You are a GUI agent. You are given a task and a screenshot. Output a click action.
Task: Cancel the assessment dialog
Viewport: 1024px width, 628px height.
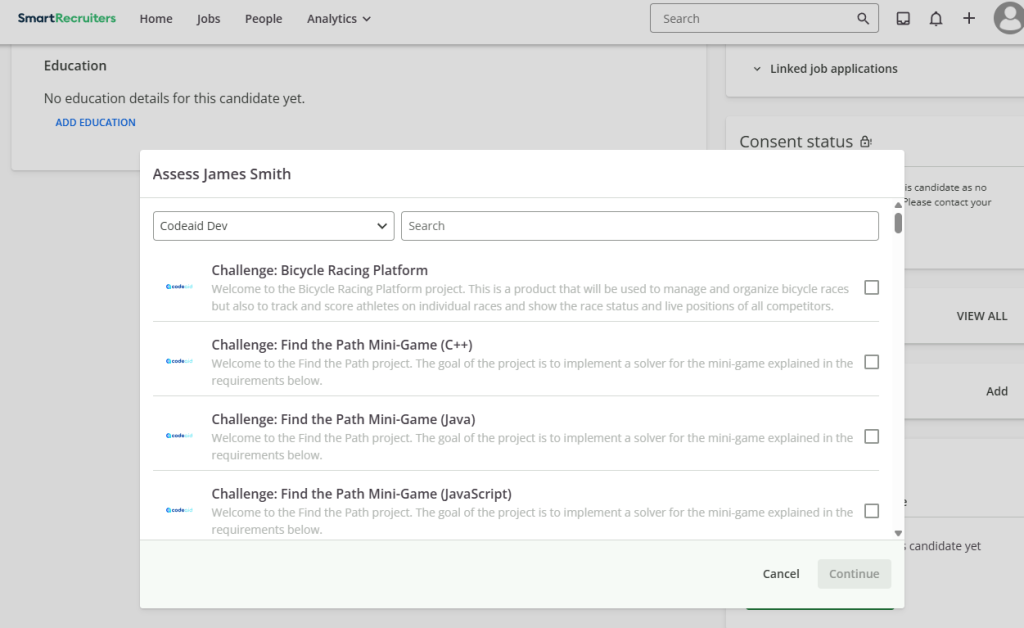click(x=781, y=574)
